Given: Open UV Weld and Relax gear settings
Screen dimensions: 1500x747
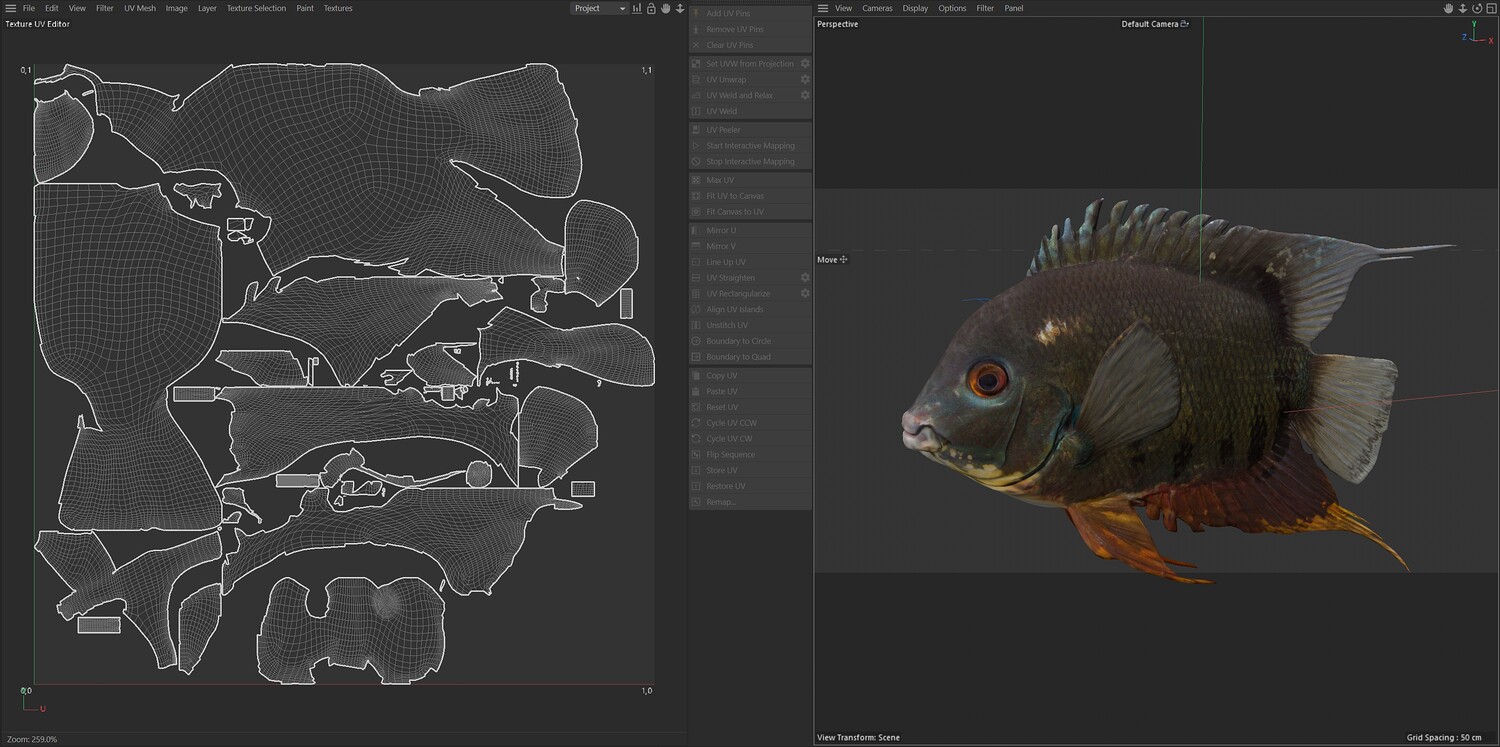Looking at the screenshot, I should [805, 95].
